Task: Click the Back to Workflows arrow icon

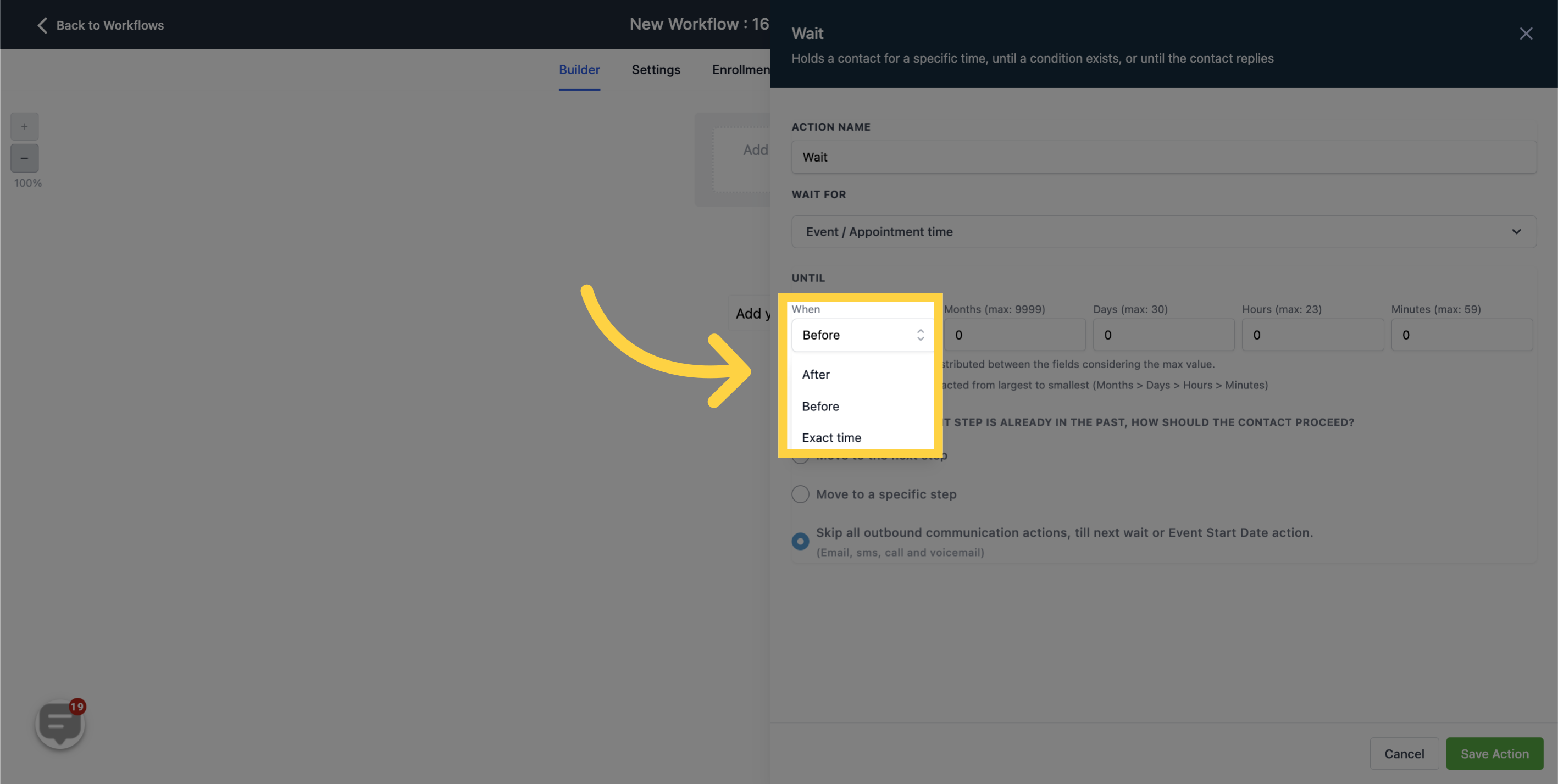Action: click(x=41, y=25)
